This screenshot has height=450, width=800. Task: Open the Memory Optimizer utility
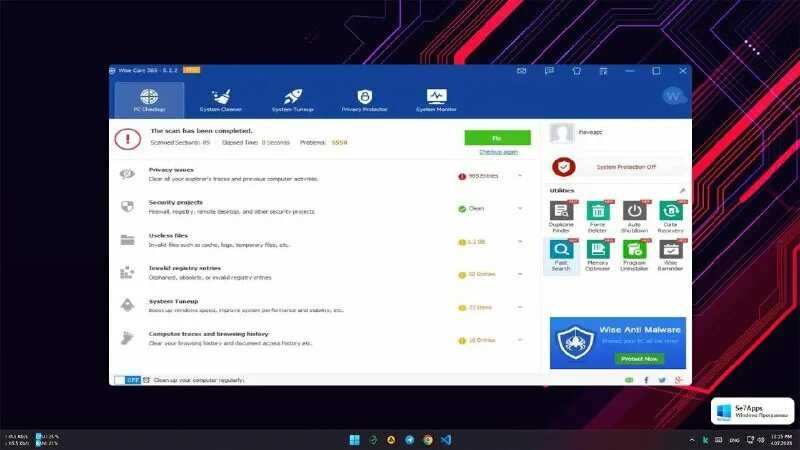click(x=597, y=255)
